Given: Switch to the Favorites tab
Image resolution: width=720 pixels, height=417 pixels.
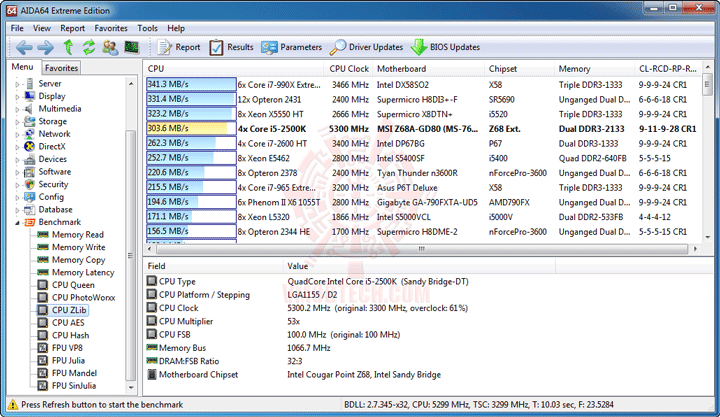Looking at the screenshot, I should [61, 68].
